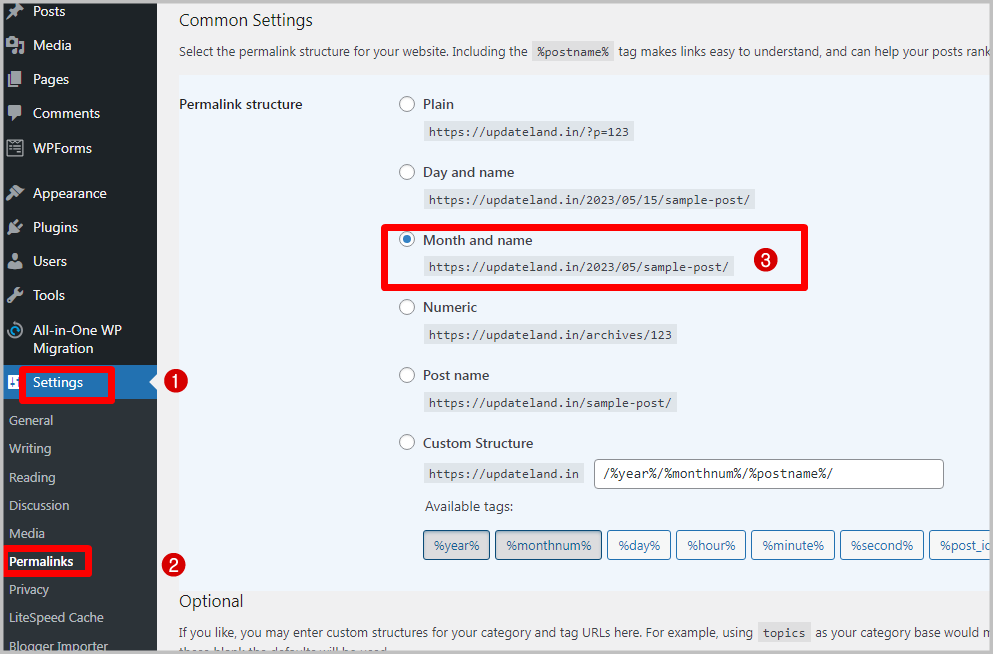Insert the %minute% tag button
993x654 pixels.
tap(792, 546)
